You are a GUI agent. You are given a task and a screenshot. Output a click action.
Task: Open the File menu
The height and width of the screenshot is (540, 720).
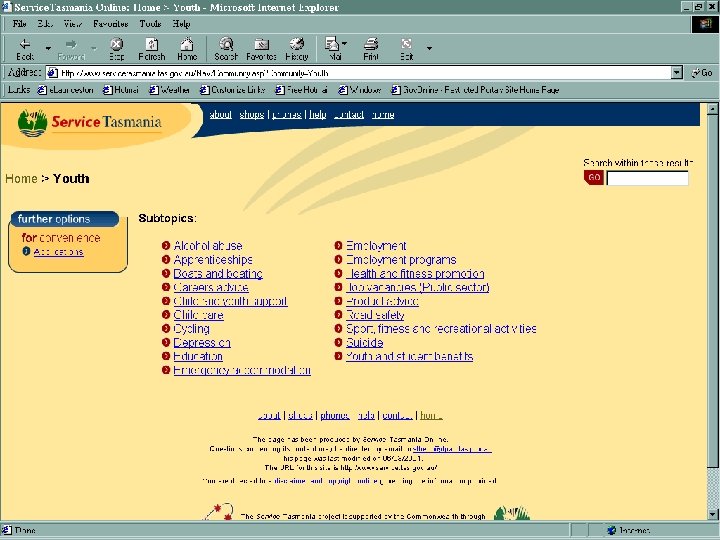[x=19, y=24]
